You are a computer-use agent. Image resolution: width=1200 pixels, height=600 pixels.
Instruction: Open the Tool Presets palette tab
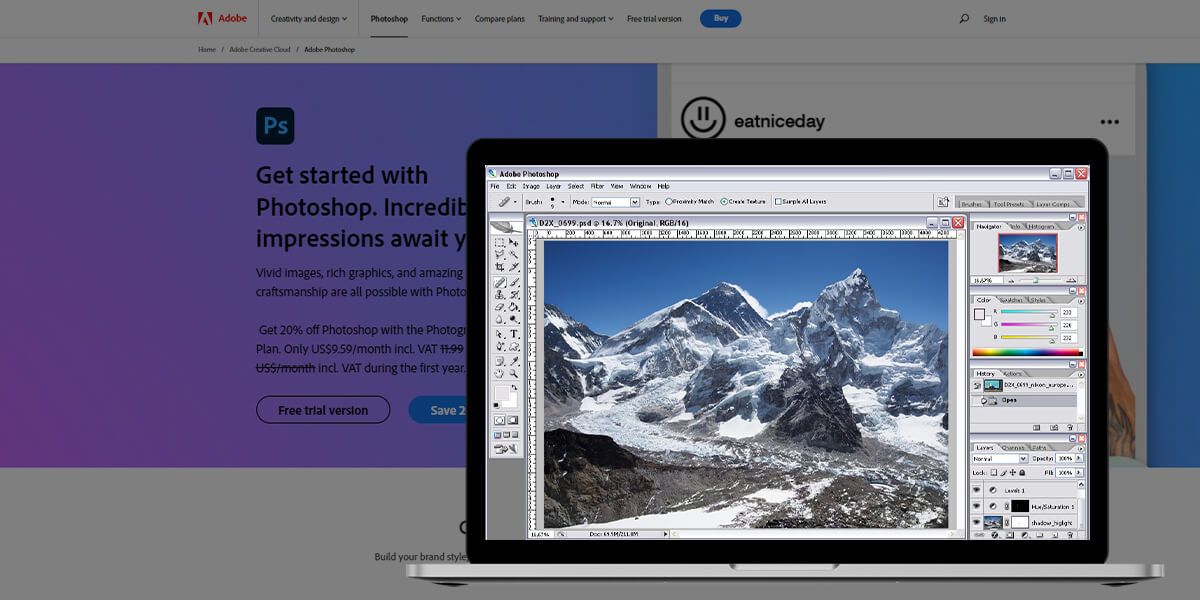click(x=1008, y=204)
